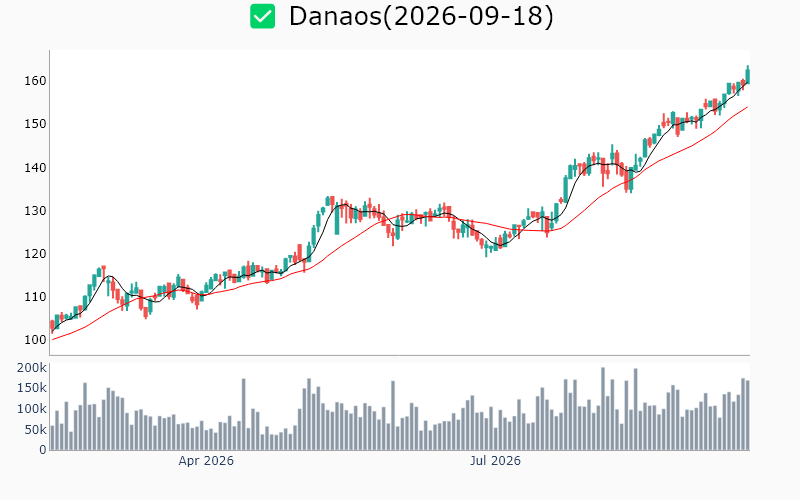Click the Apr 2026 date axis label
Viewport: 800px width, 500px height.
click(206, 461)
